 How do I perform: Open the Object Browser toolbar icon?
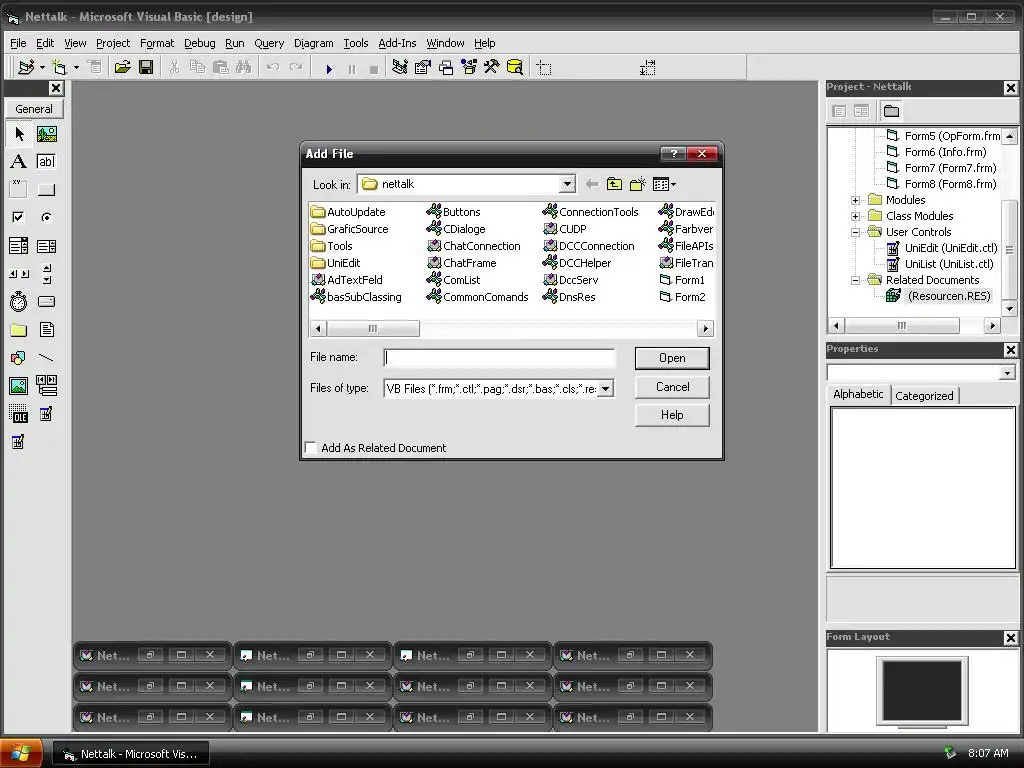(469, 67)
